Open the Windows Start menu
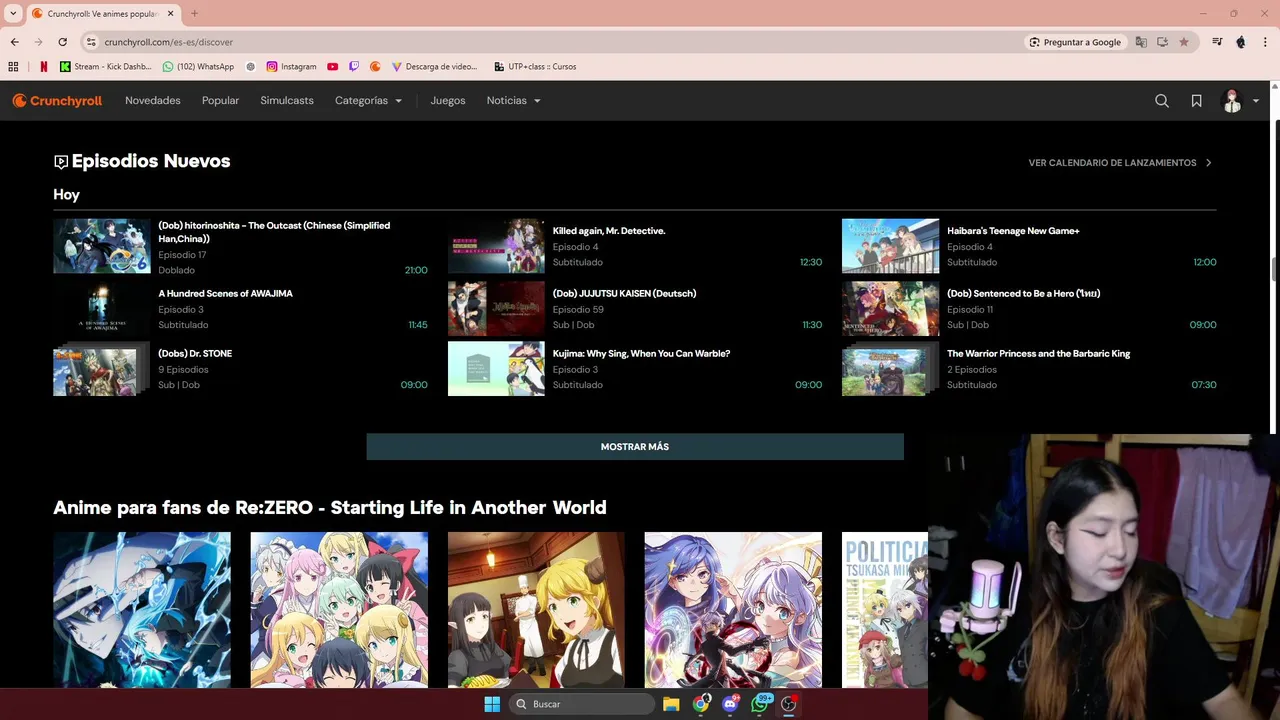Viewport: 1280px width, 720px height. (492, 704)
